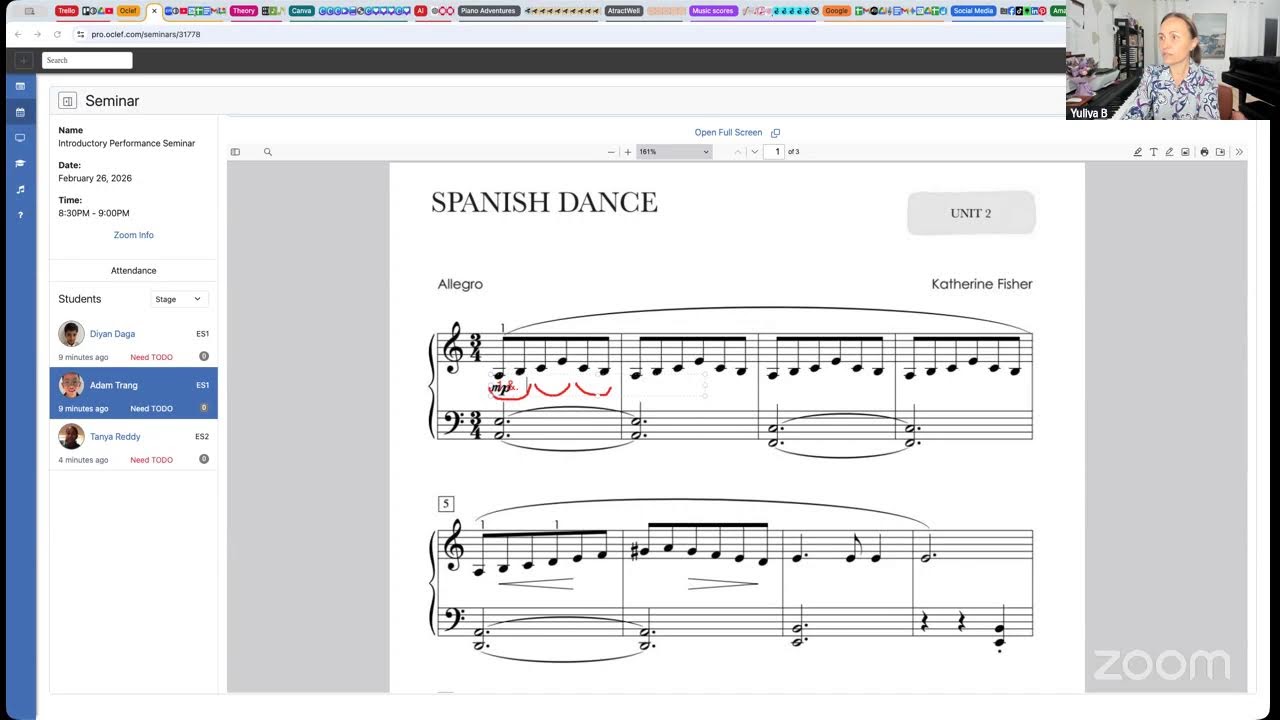Open the Piano Adventures tab group
Viewport: 1280px width, 720px height.
[x=489, y=11]
